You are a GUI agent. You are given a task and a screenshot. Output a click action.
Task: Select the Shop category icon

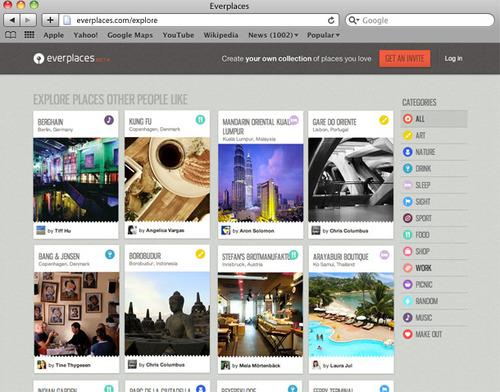click(x=407, y=251)
